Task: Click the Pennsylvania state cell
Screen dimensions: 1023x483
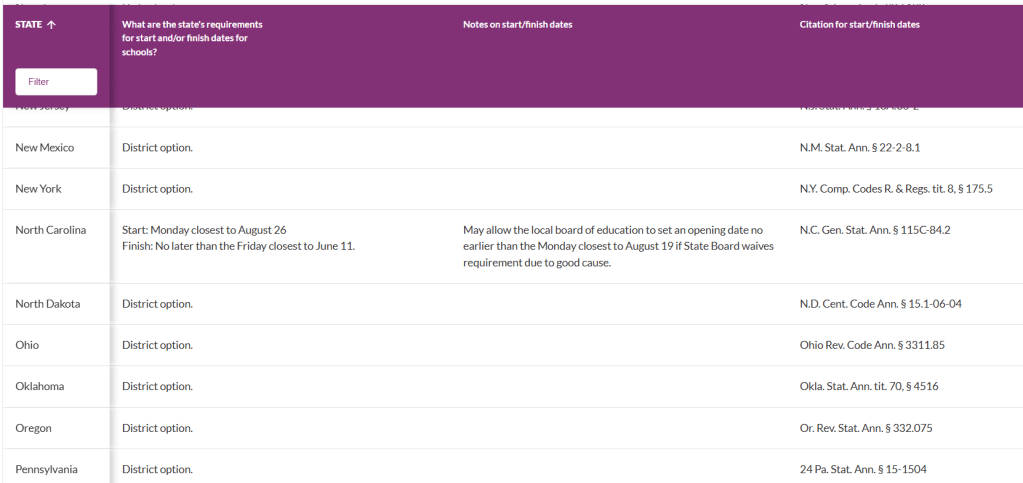Action: click(x=46, y=469)
